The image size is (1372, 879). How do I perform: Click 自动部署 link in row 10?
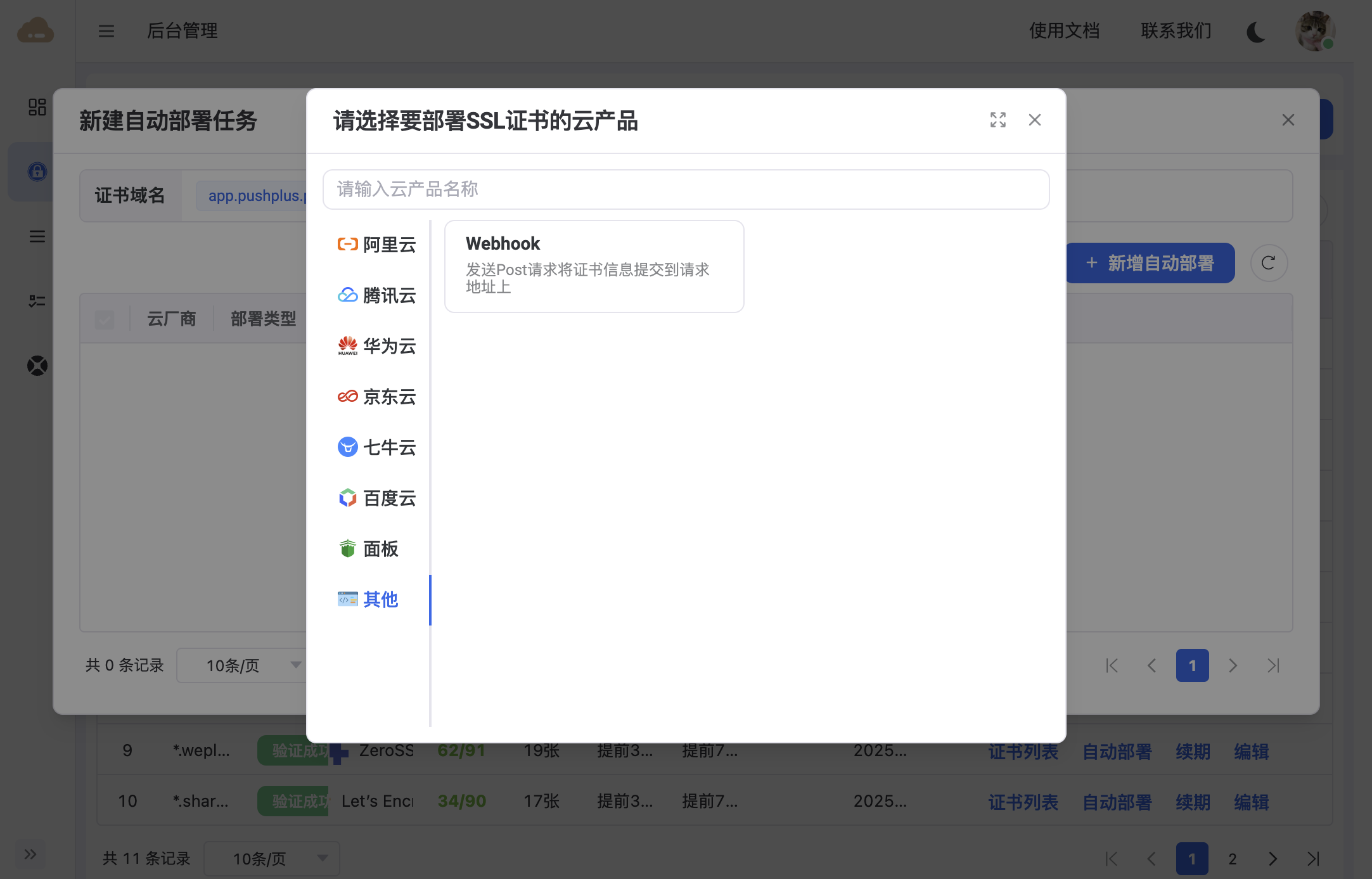pyautogui.click(x=1117, y=802)
